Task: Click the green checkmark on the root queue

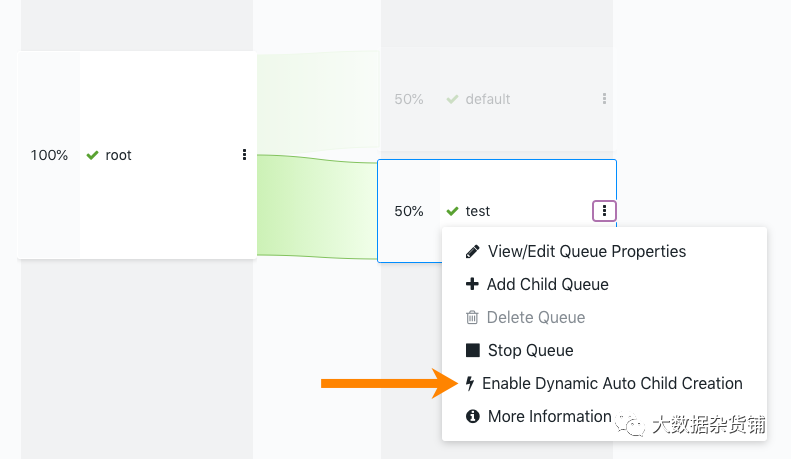Action: (x=93, y=155)
